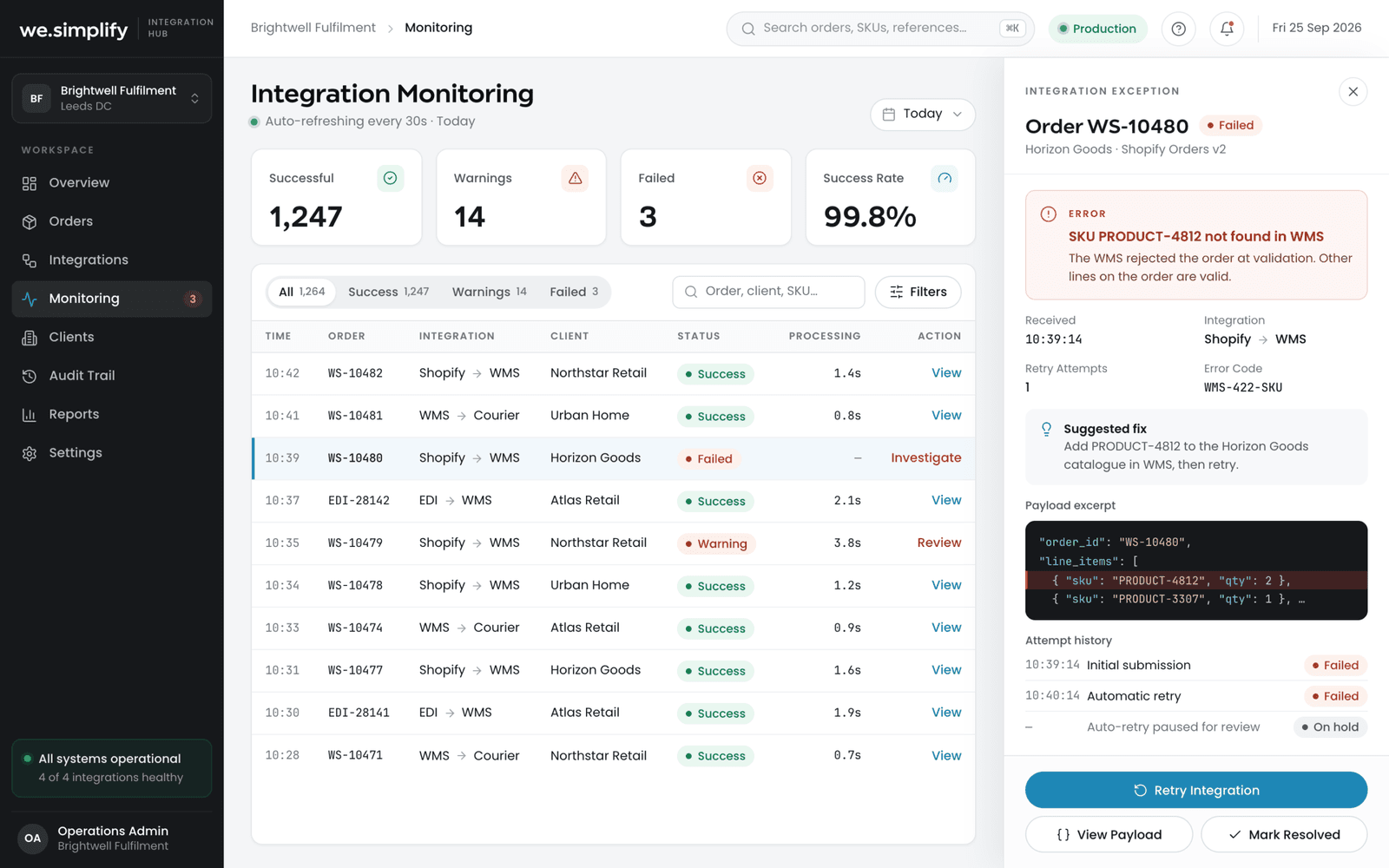Select the Success 1,247 tab

point(388,292)
